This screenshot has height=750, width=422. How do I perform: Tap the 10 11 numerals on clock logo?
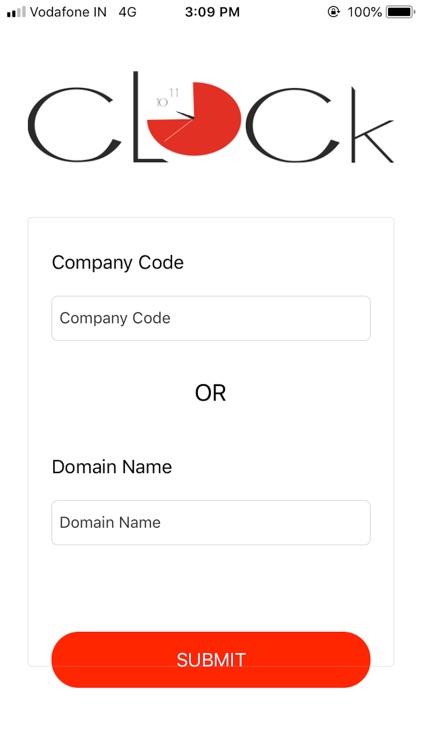tap(168, 98)
